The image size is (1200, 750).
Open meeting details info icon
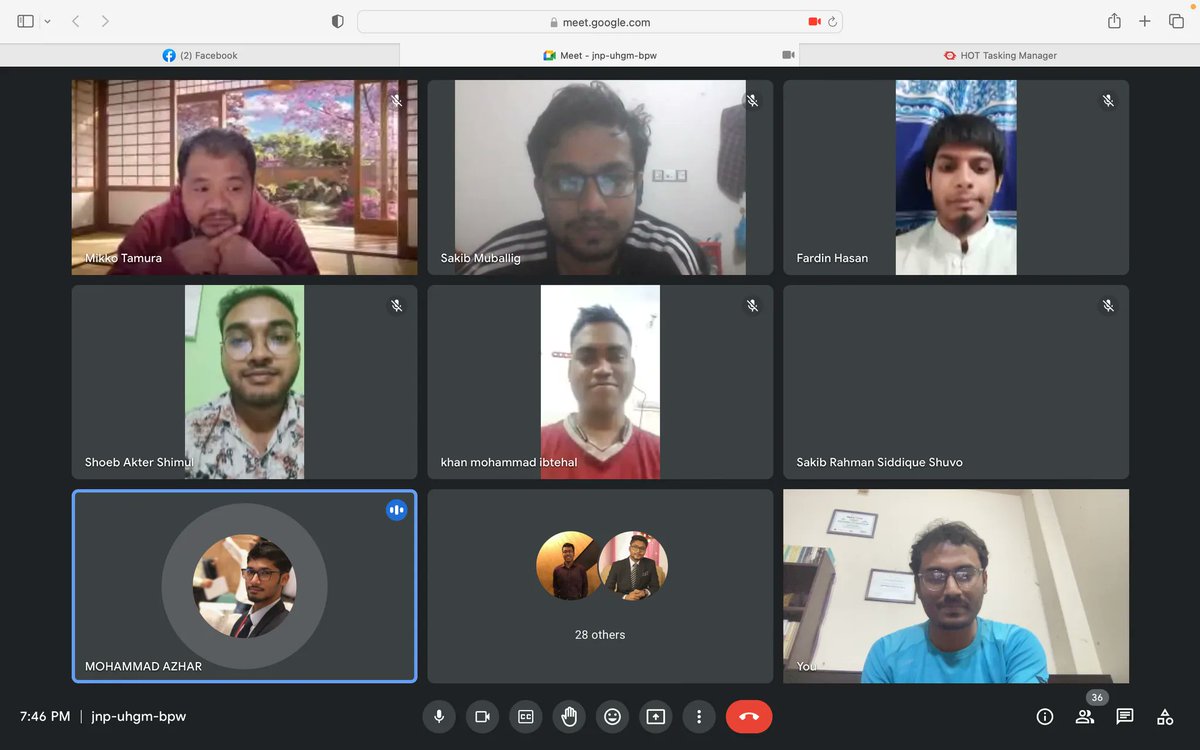1045,716
